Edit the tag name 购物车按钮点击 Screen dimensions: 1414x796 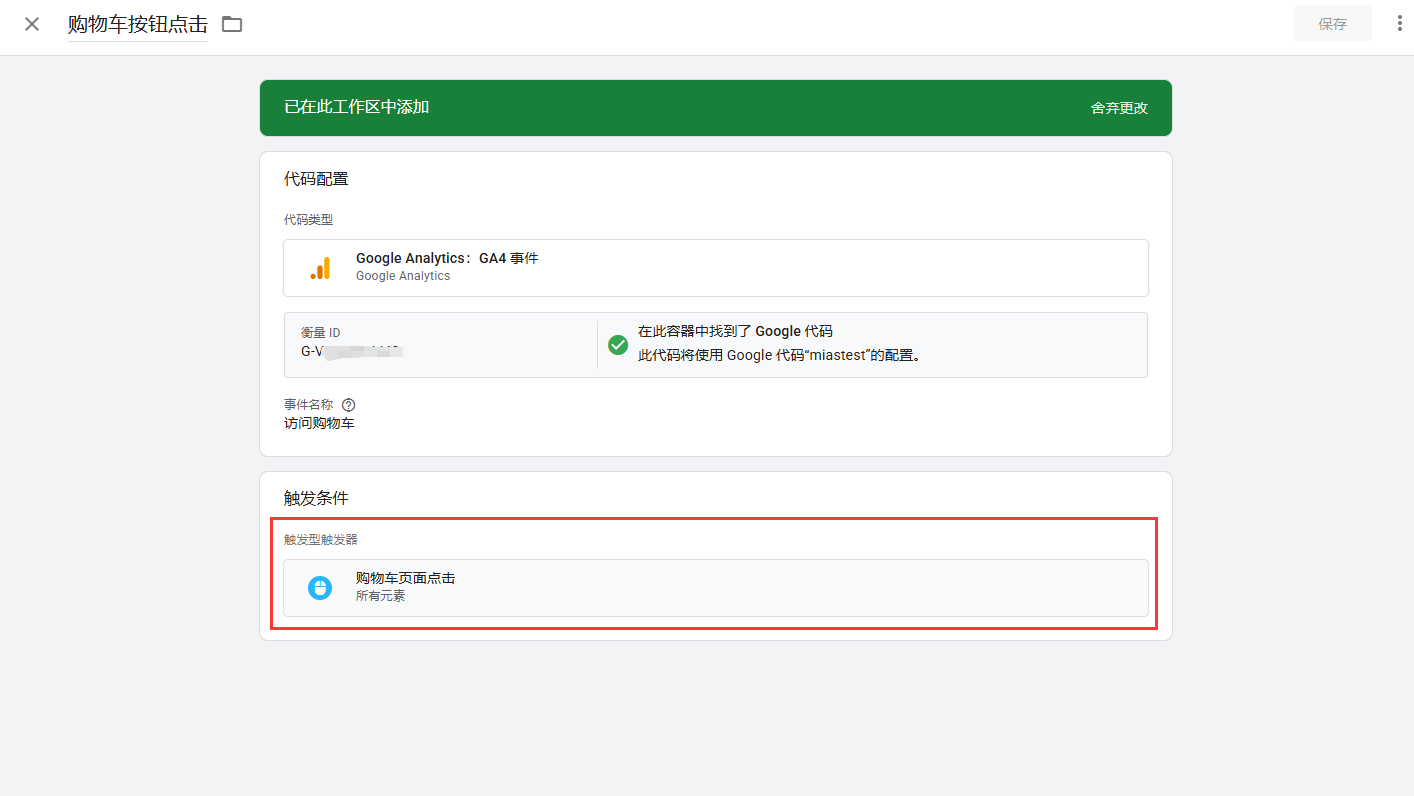(x=138, y=24)
